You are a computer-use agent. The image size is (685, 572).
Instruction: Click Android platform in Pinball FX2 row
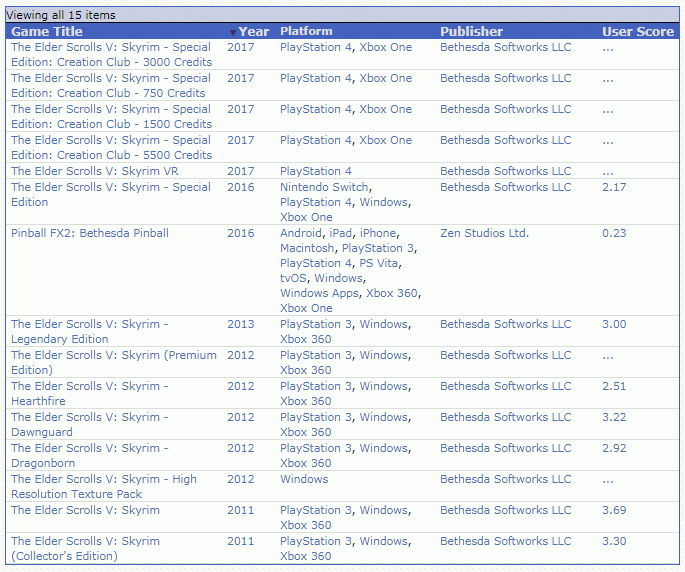[301, 233]
